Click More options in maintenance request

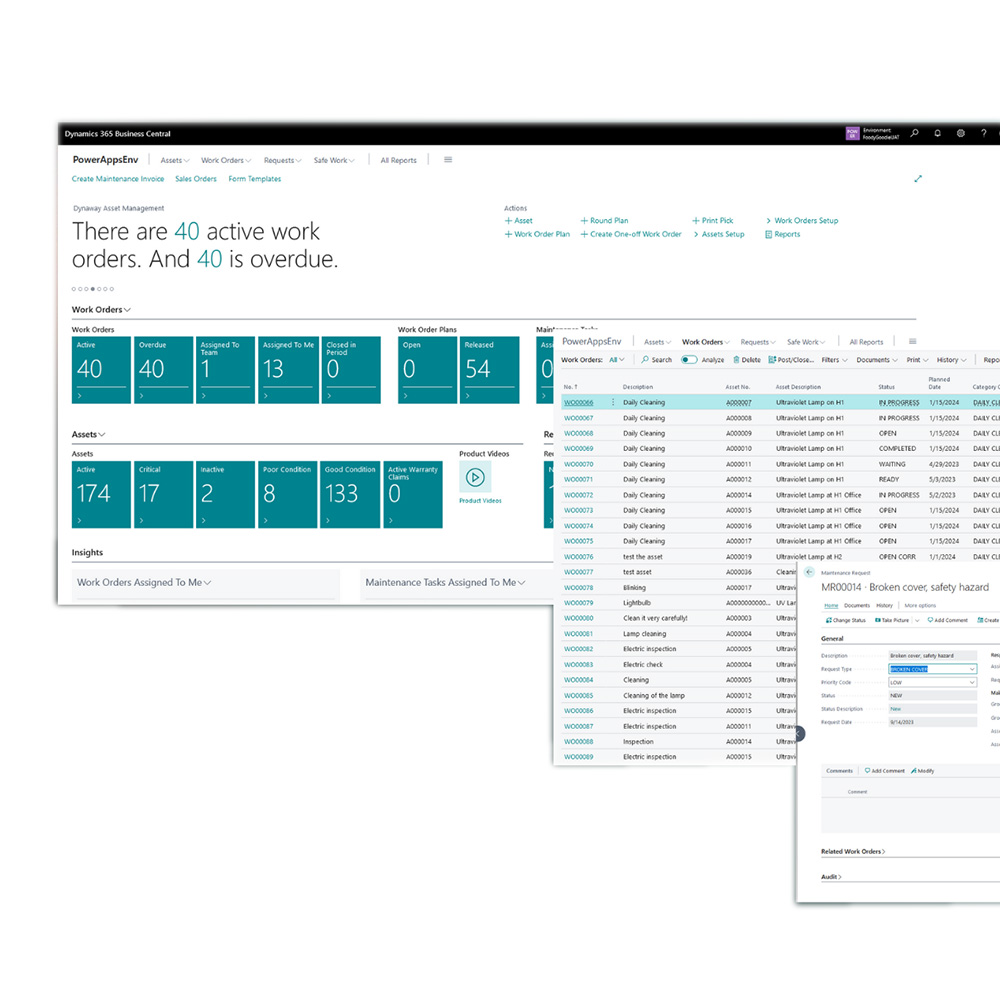point(920,605)
